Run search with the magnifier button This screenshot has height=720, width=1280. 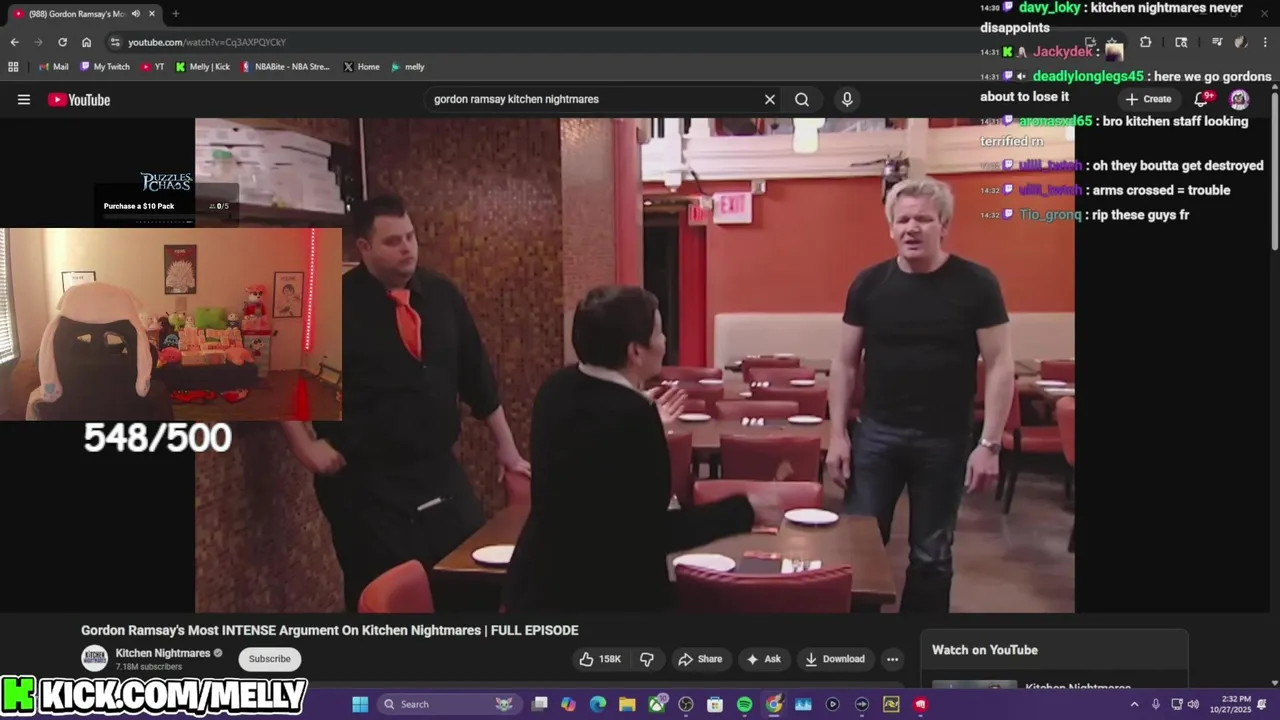pos(802,99)
